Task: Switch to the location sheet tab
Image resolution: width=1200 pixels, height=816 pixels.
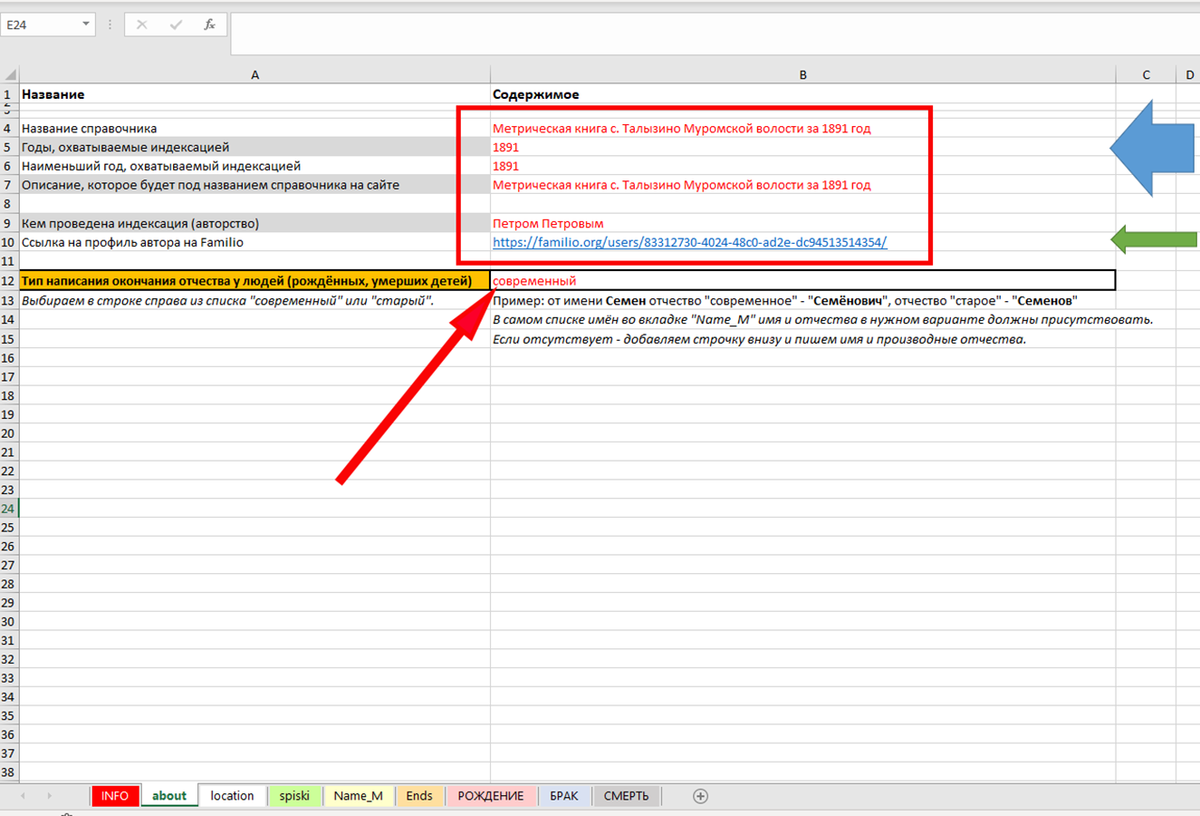Action: [232, 796]
